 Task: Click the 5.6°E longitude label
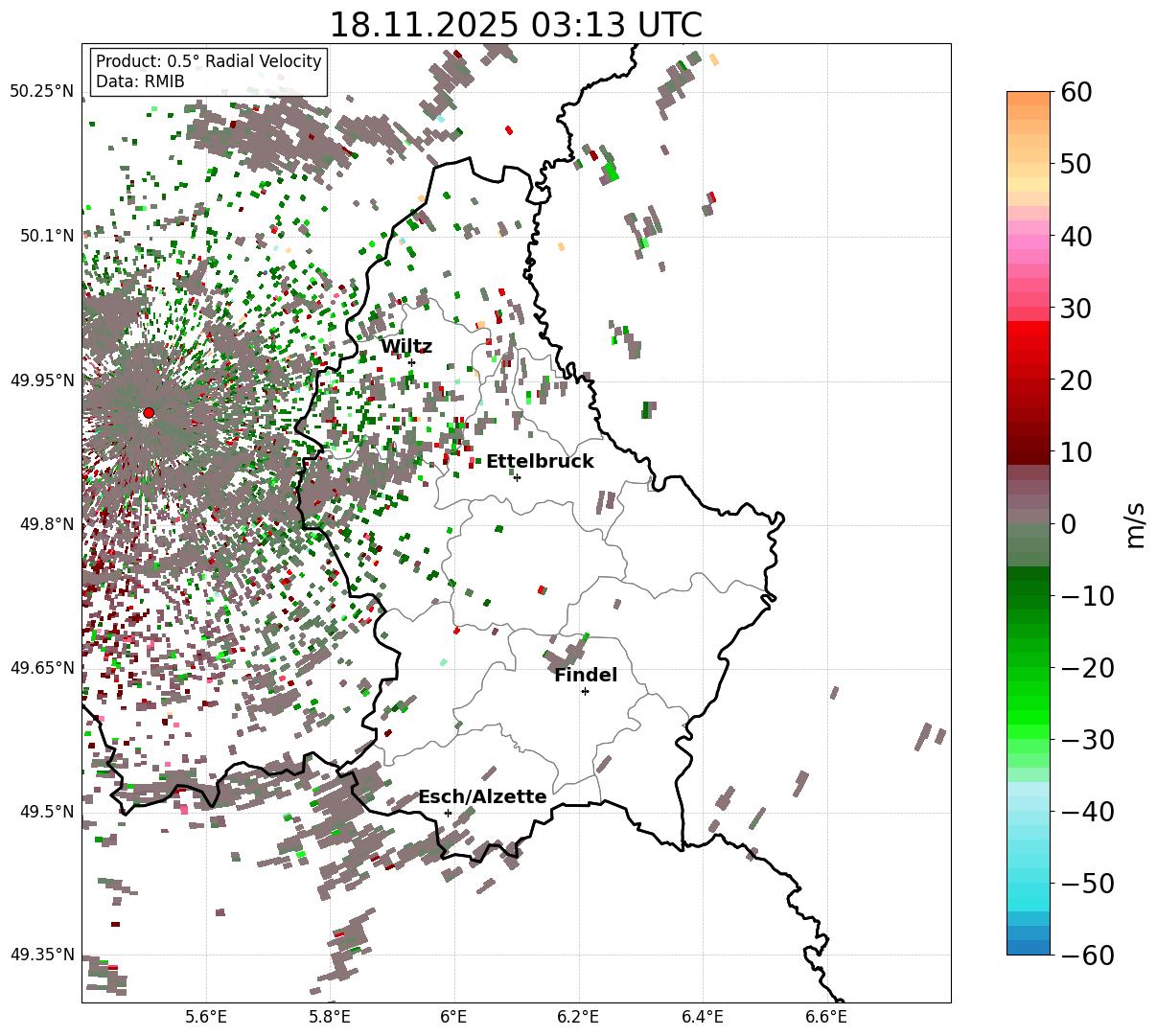(x=206, y=1017)
